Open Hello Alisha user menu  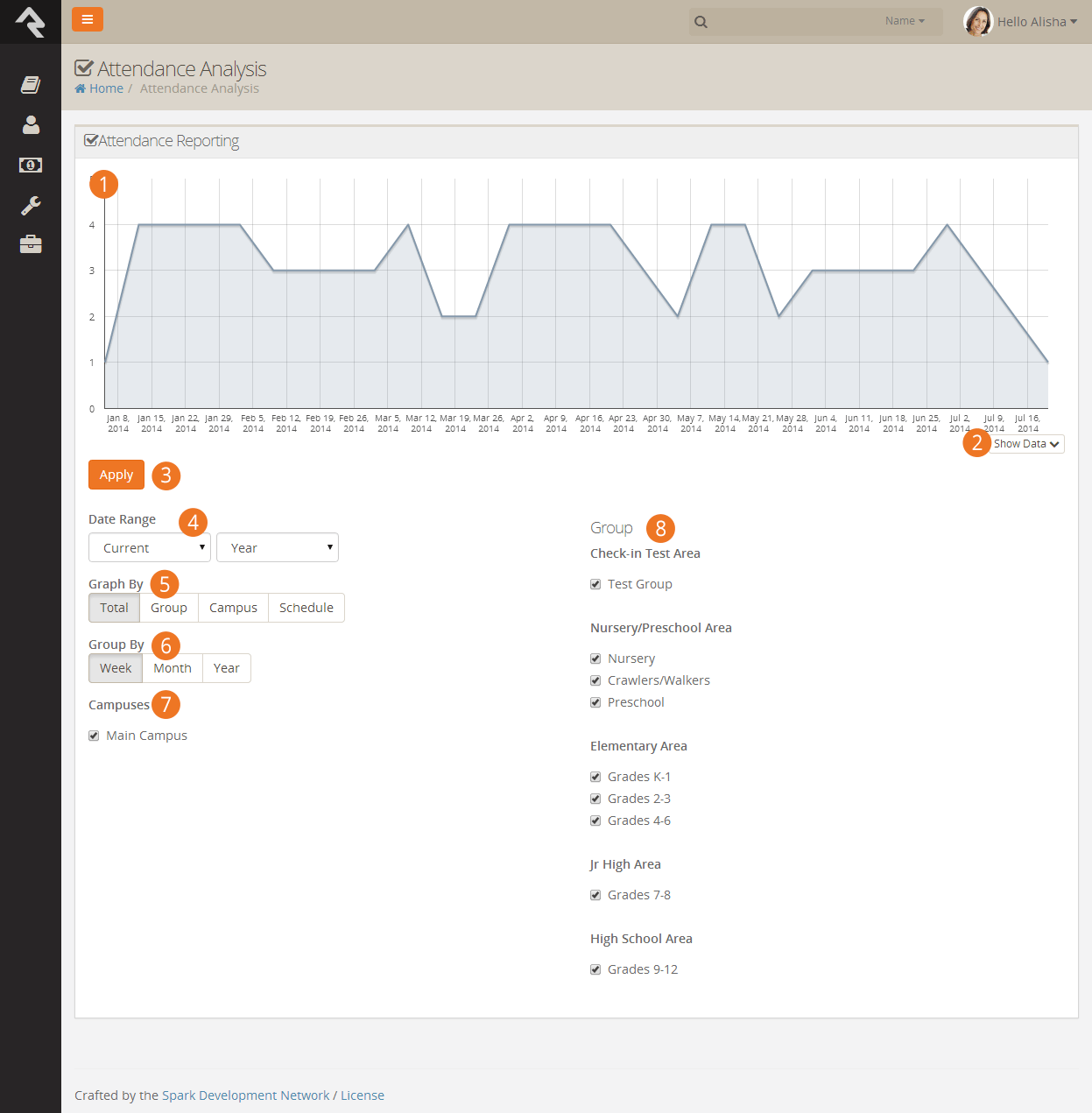[1037, 22]
